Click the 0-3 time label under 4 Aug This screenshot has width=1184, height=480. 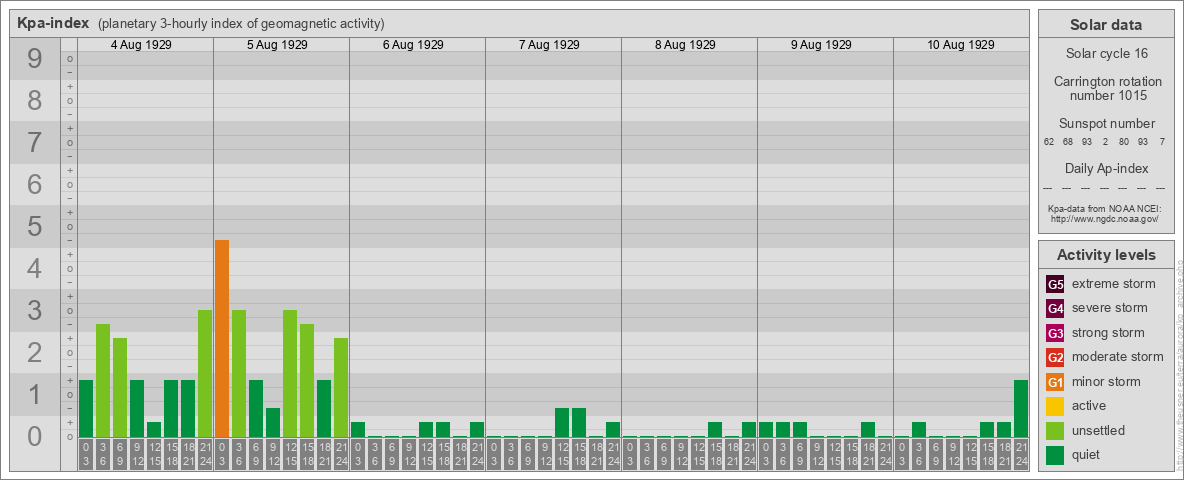click(x=85, y=452)
